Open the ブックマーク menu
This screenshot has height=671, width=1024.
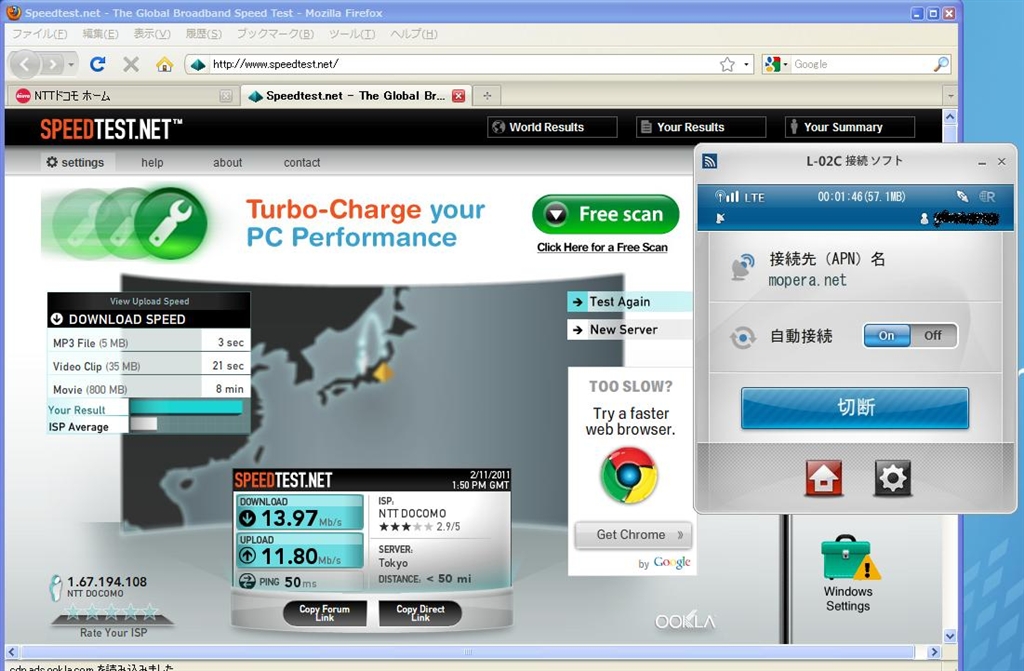275,33
